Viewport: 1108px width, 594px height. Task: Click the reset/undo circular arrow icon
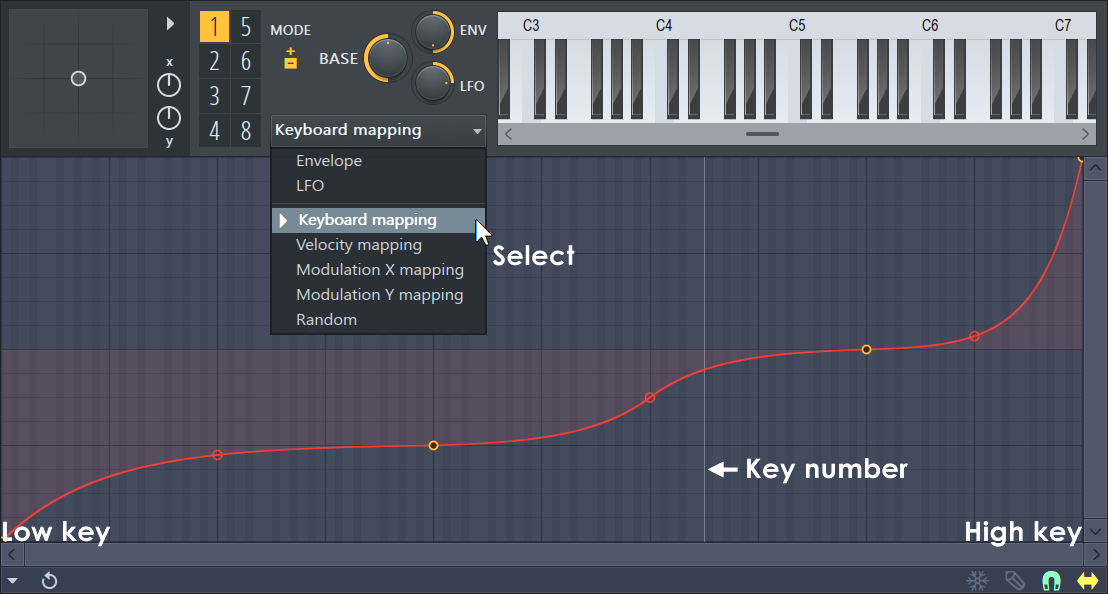pyautogui.click(x=49, y=581)
